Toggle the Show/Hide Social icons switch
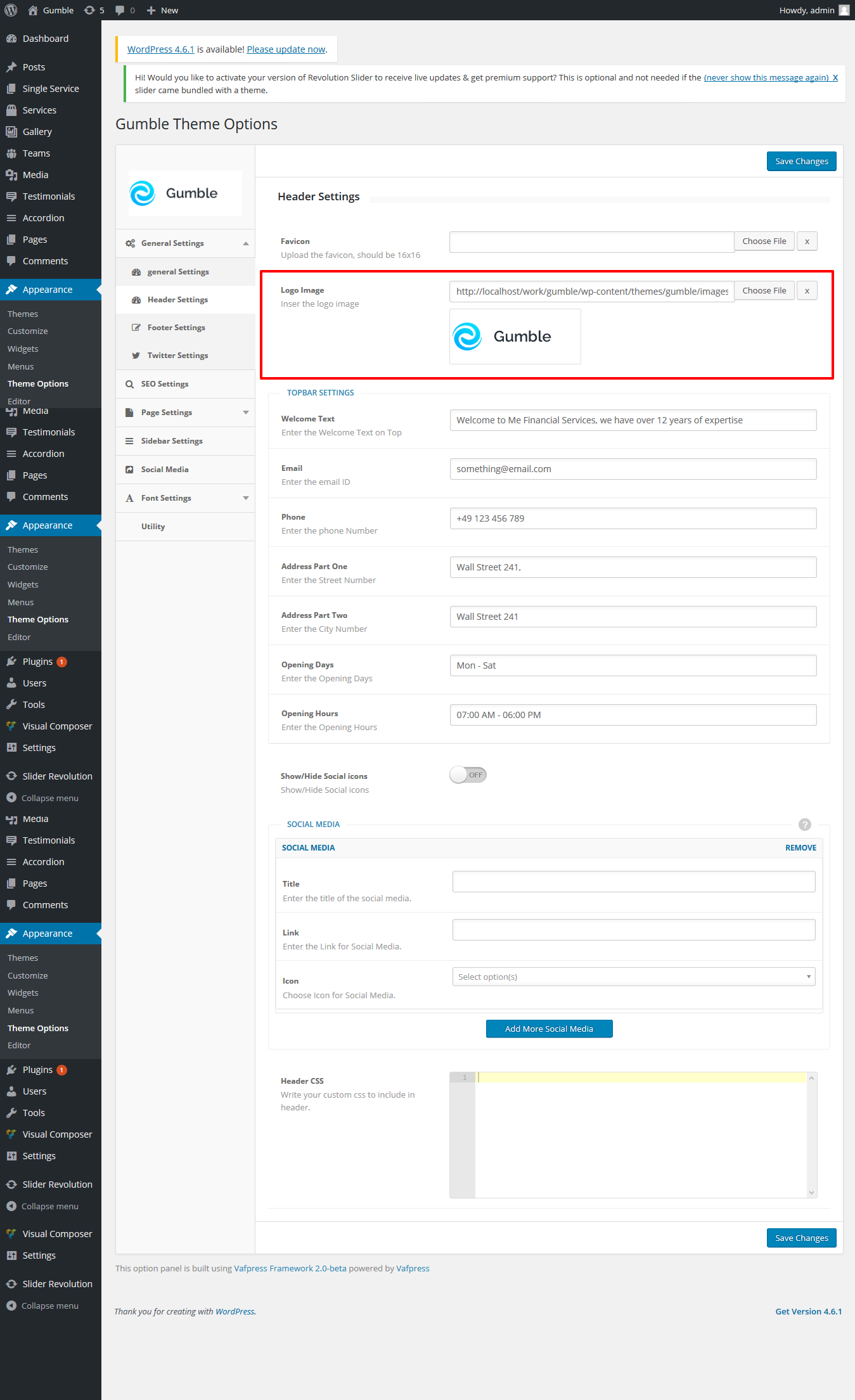 [x=468, y=775]
